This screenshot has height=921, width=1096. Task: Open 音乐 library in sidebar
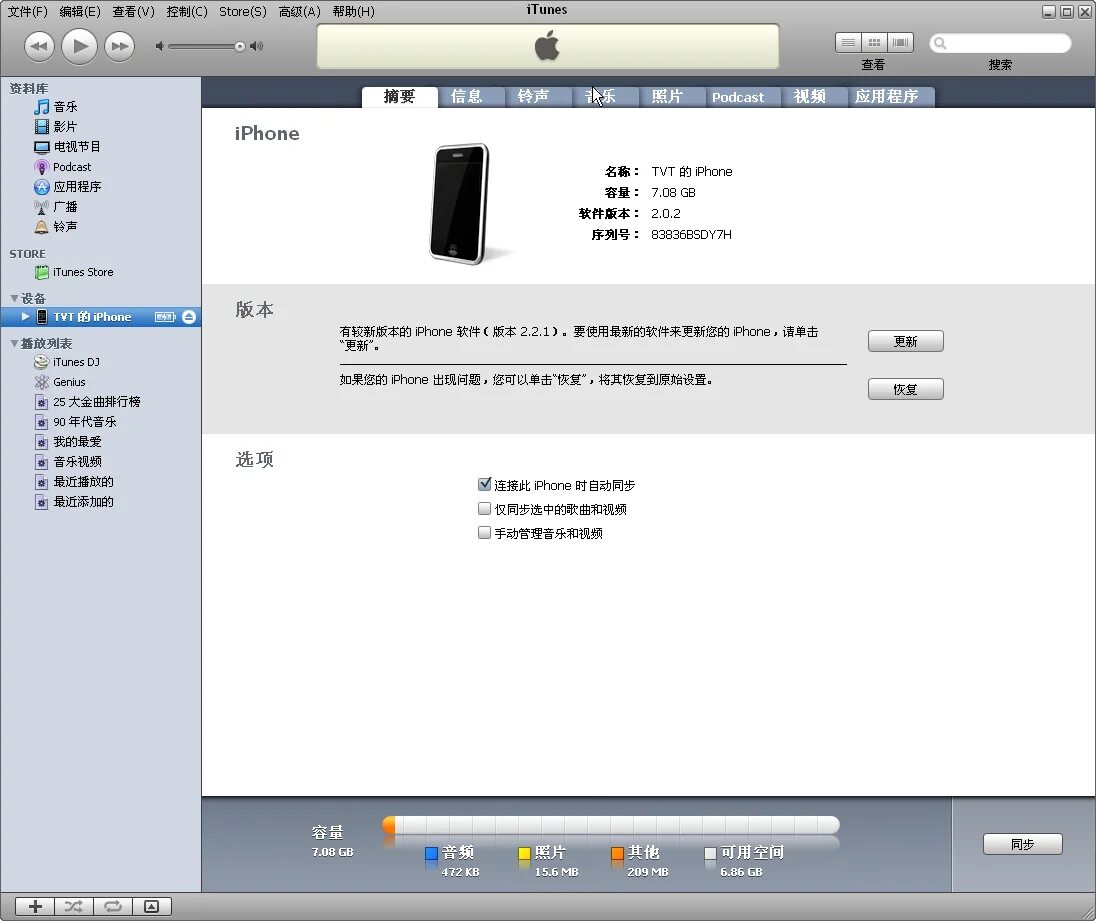66,107
